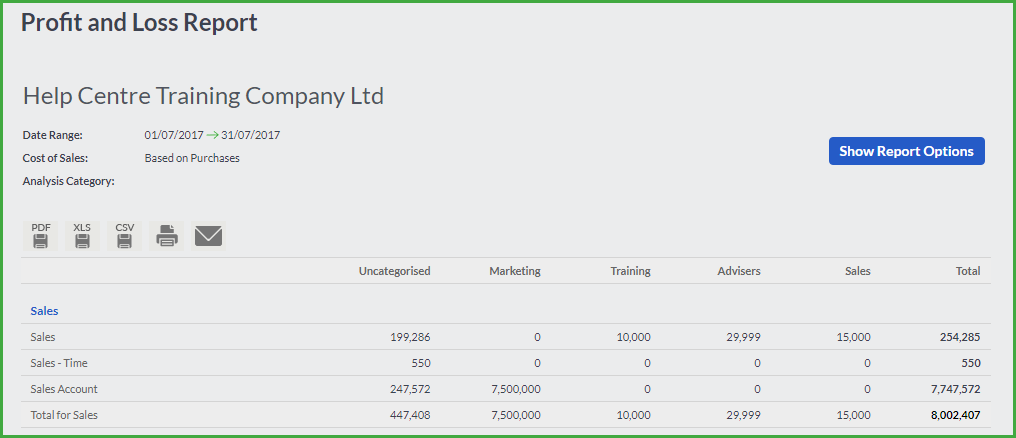The width and height of the screenshot is (1016, 438).
Task: Click the 8,002,407 grand total value
Action: (x=954, y=415)
